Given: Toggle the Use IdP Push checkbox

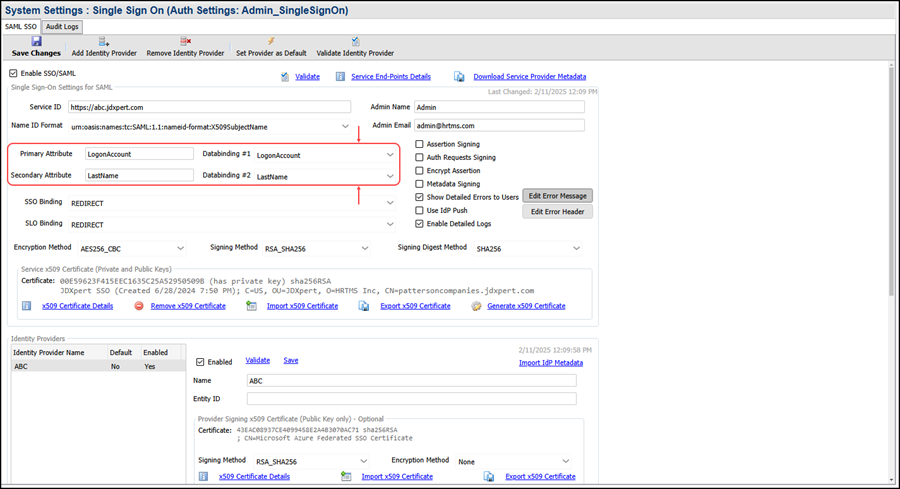Looking at the screenshot, I should 419,210.
